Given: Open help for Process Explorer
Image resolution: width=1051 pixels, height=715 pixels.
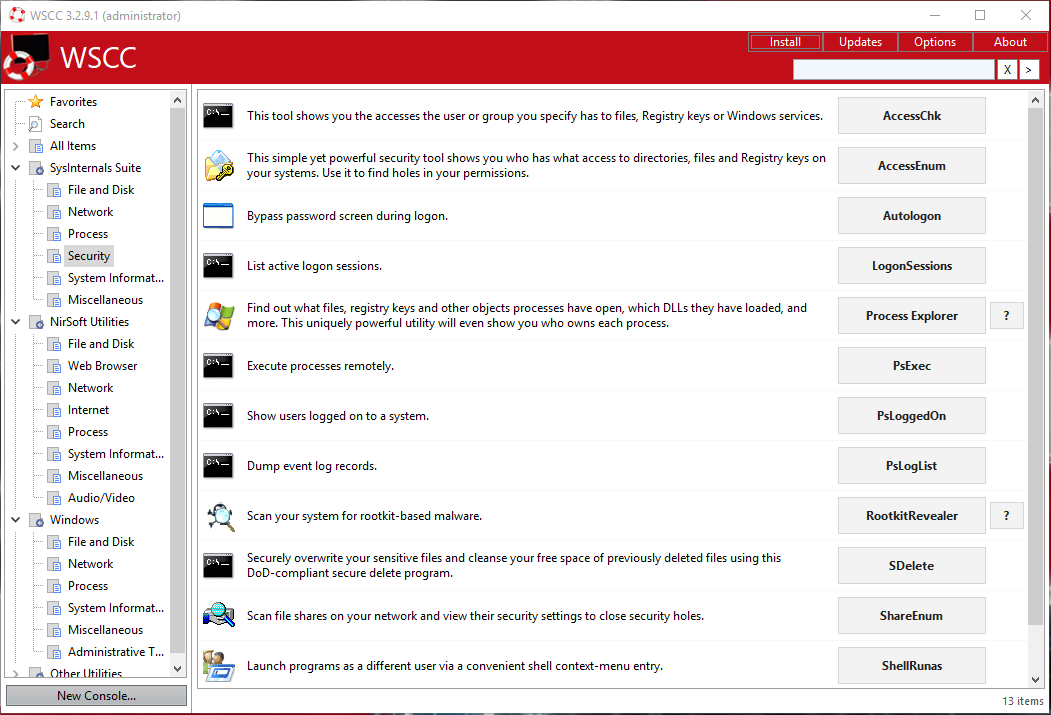Looking at the screenshot, I should click(1006, 316).
